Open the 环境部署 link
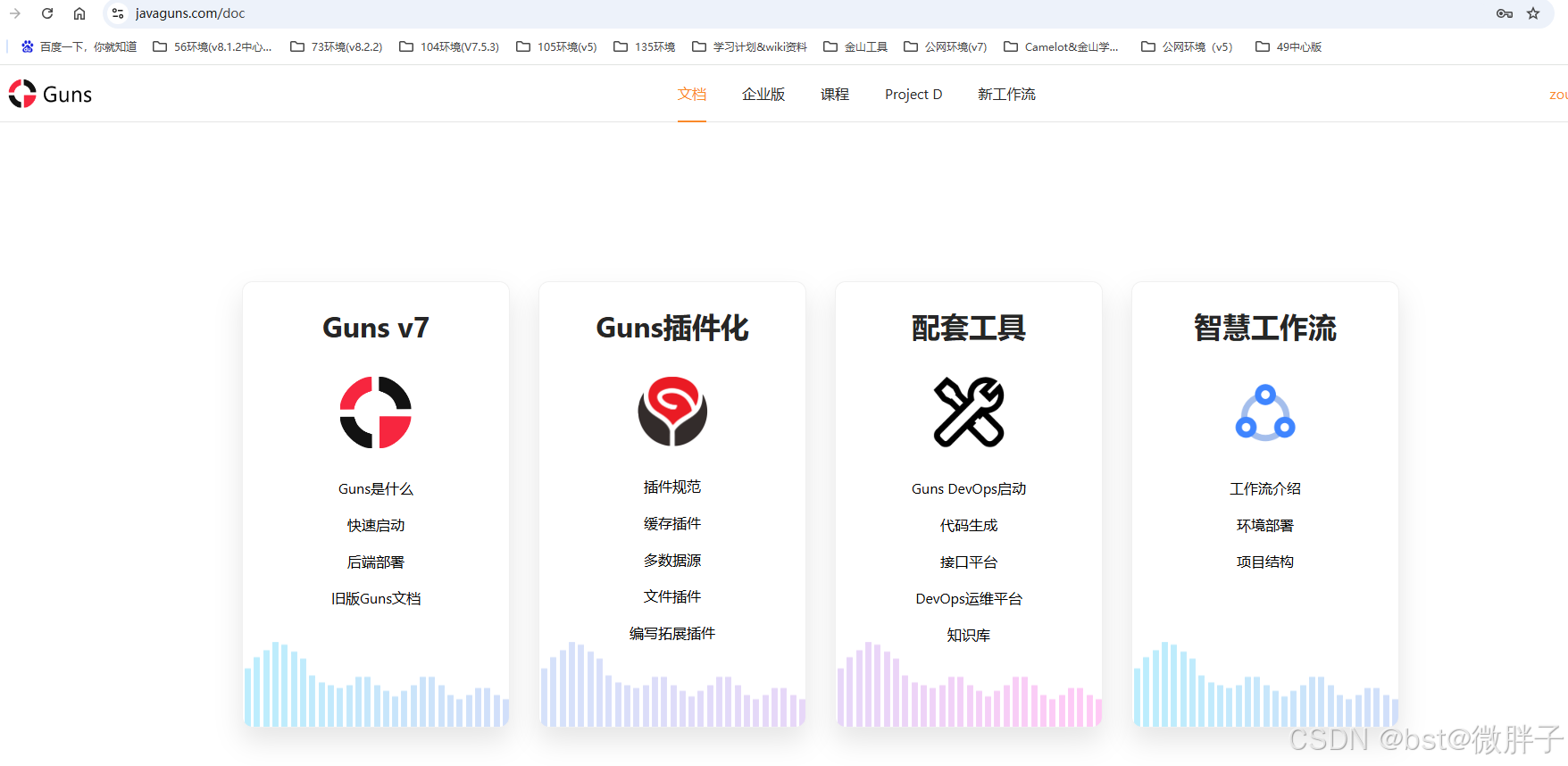Viewport: 1568px width, 766px height. click(x=1265, y=526)
